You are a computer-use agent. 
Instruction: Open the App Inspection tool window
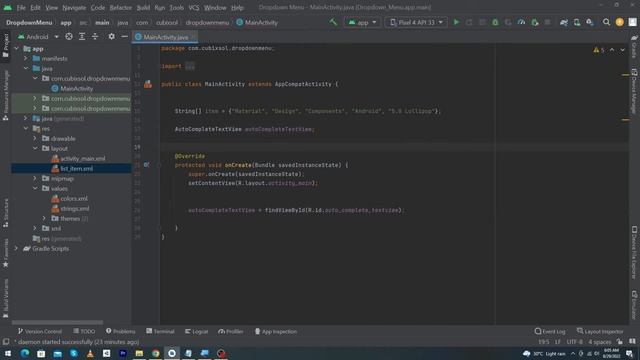pyautogui.click(x=276, y=331)
